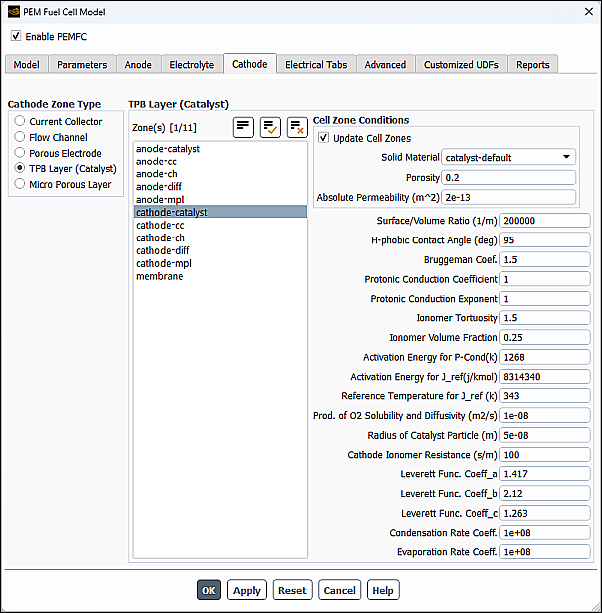
Task: Click the Condensation Rate Coeff. field
Action: [545, 532]
